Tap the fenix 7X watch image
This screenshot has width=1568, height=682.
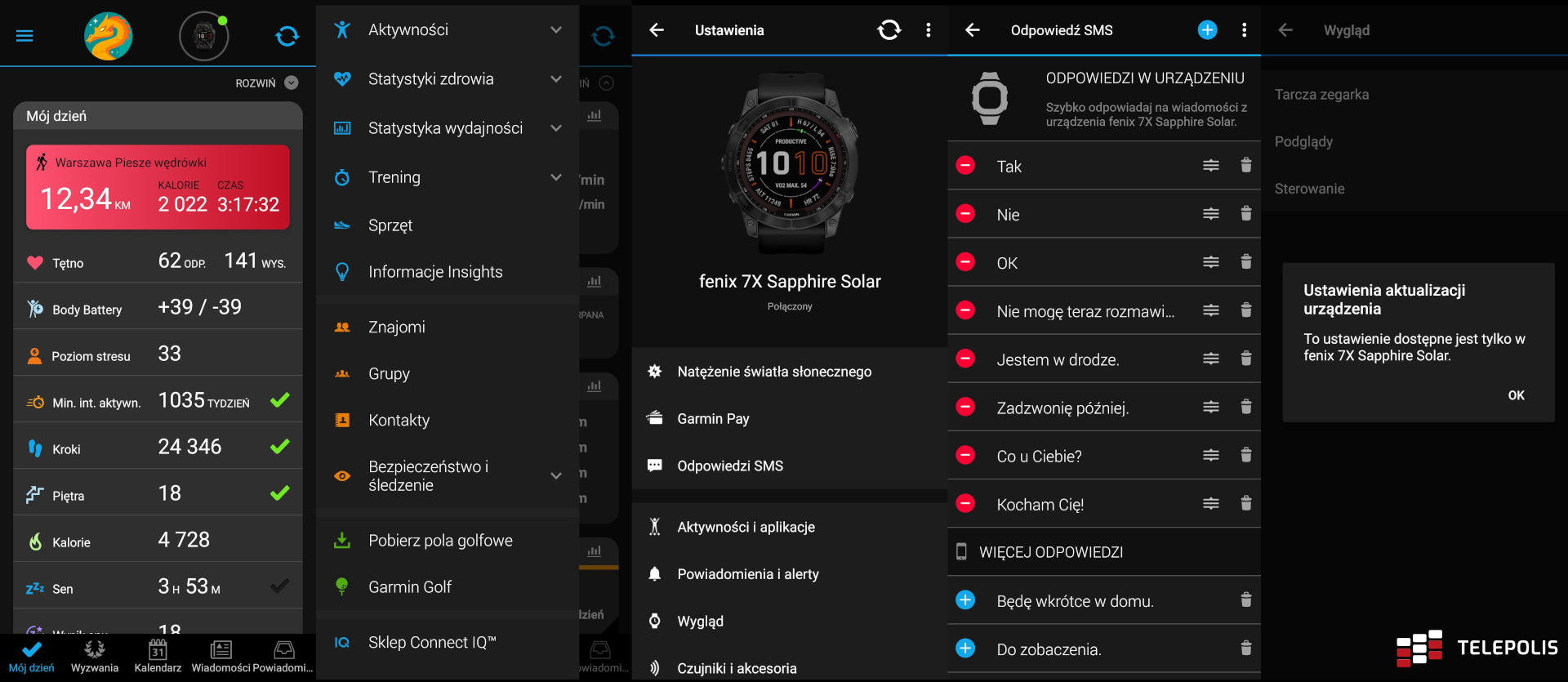pyautogui.click(x=789, y=163)
